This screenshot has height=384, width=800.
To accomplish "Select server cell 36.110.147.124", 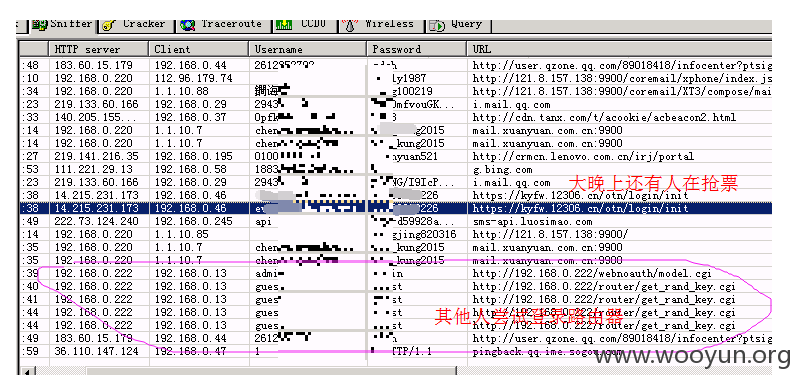I will tap(96, 352).
